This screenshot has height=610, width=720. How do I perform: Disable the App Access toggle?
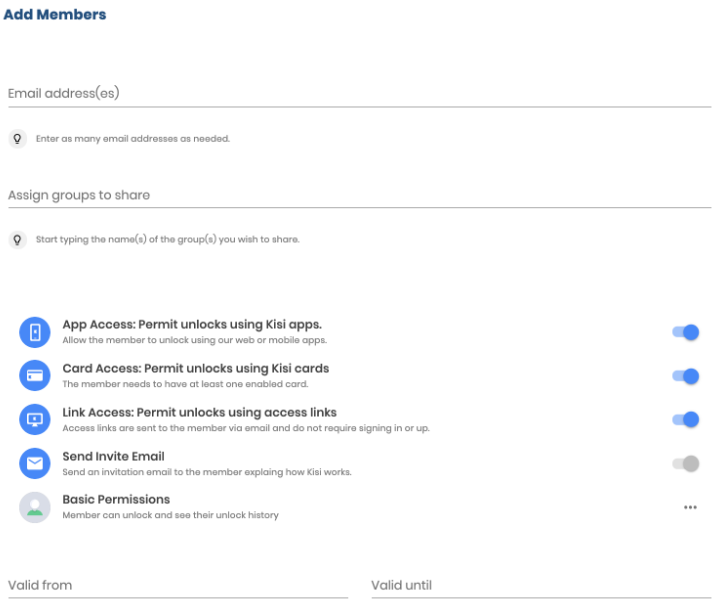tap(686, 332)
